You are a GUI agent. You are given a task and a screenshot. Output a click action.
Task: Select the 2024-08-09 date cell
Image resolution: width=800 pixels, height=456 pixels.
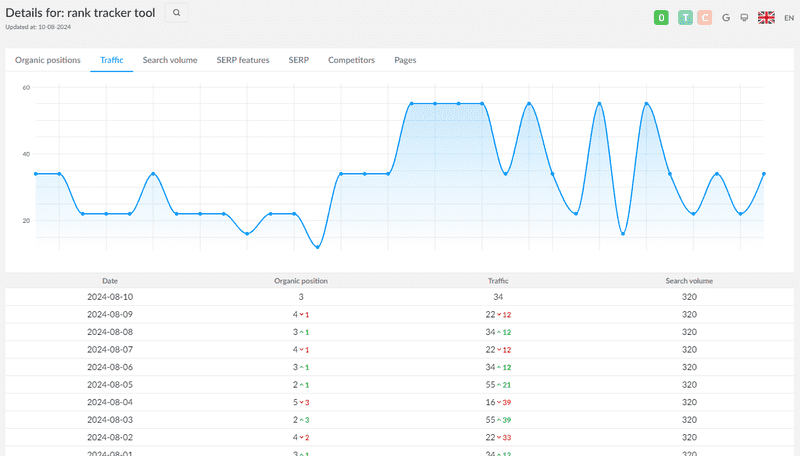[x=110, y=314]
